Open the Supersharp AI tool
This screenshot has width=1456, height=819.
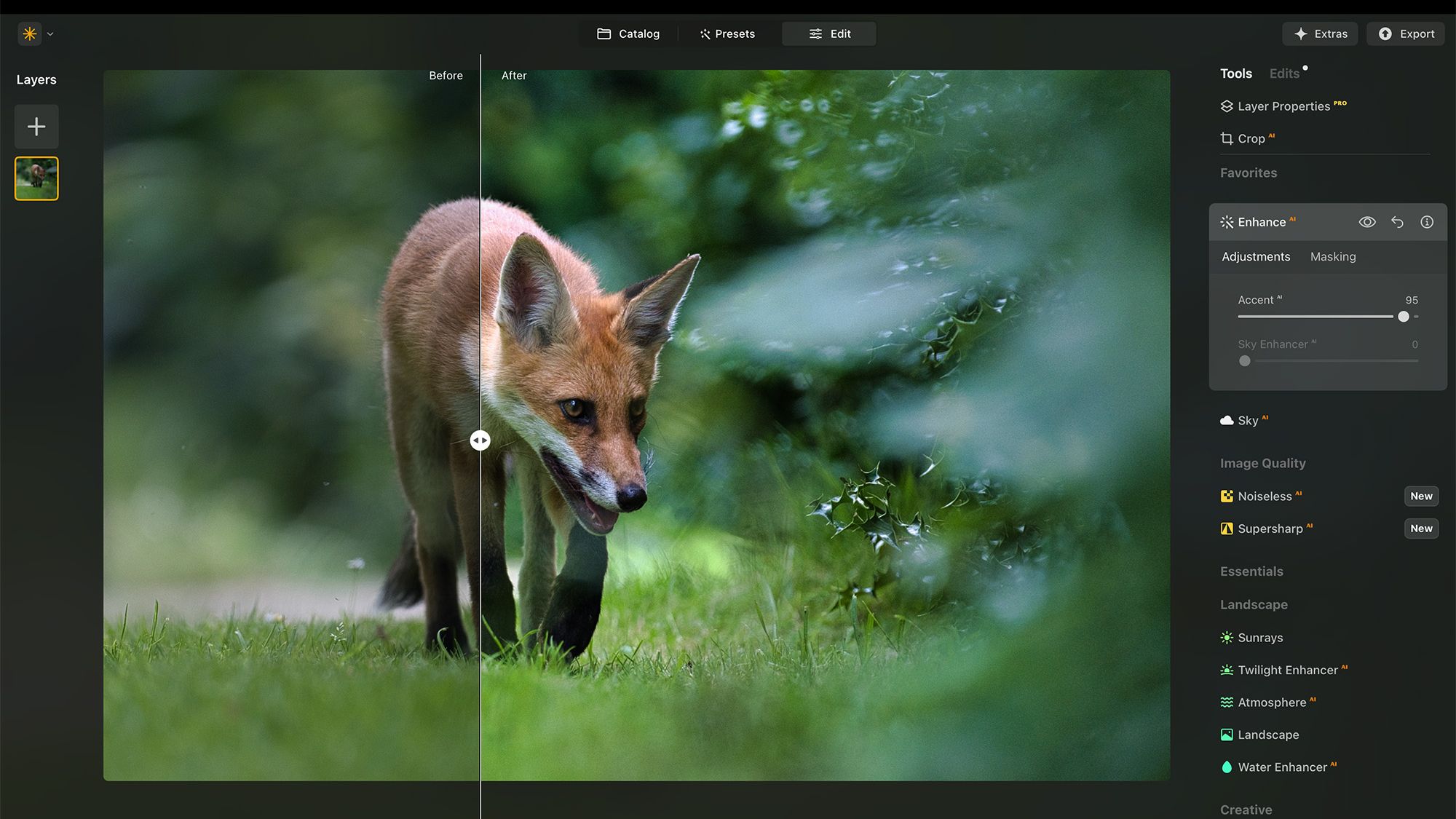(1271, 529)
